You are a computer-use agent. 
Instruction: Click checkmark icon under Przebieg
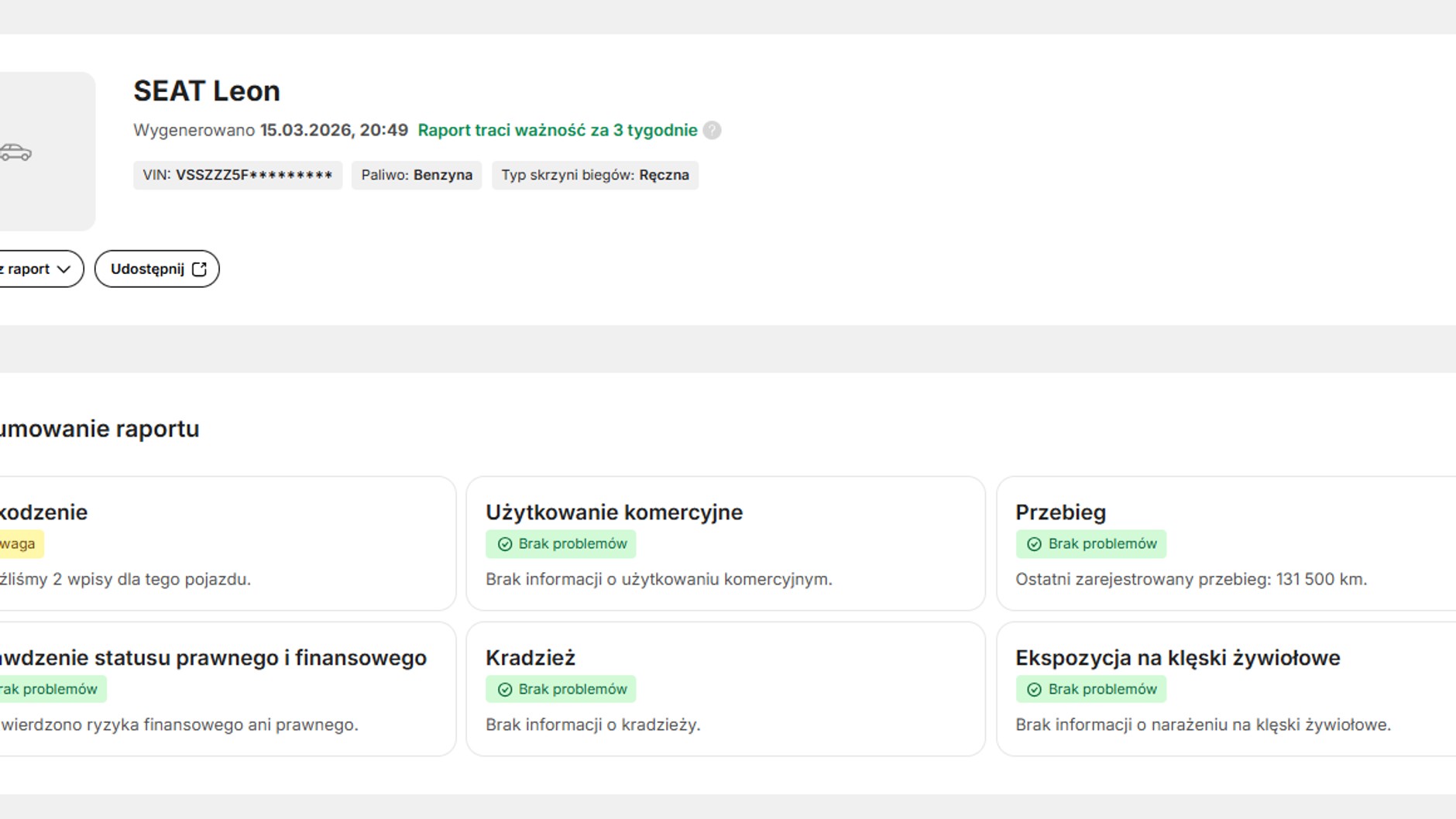[1034, 544]
